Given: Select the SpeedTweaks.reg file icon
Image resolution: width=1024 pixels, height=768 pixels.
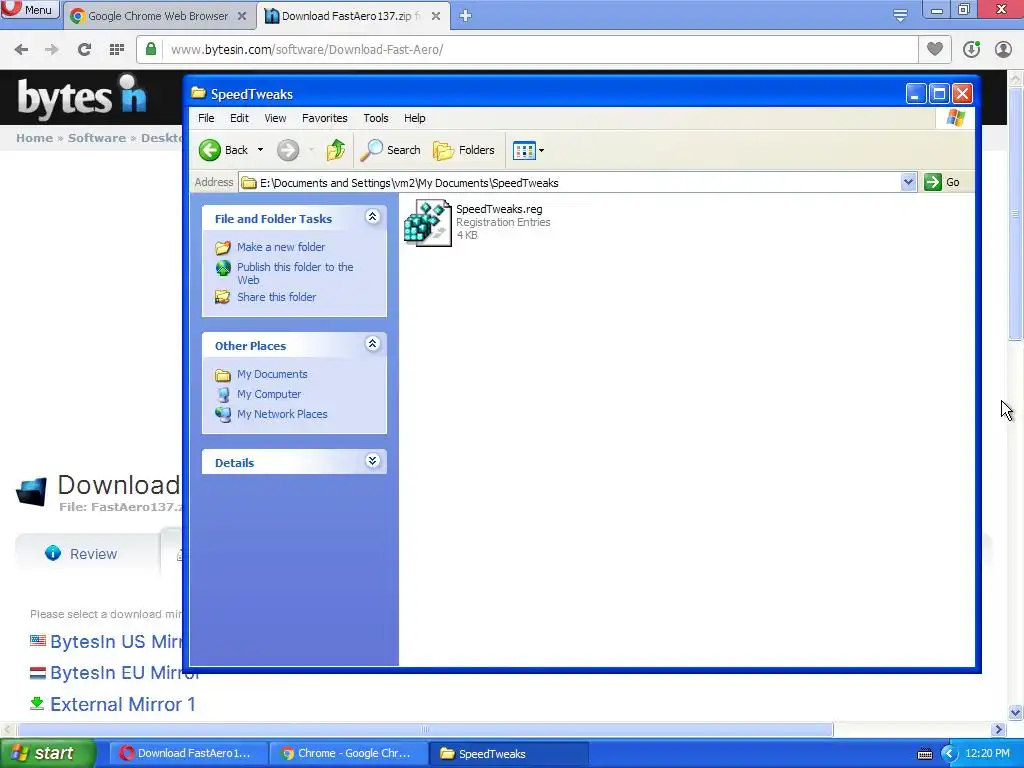Looking at the screenshot, I should [428, 223].
